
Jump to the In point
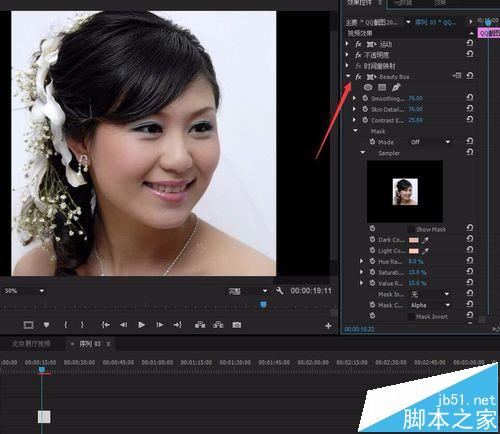click(106, 325)
